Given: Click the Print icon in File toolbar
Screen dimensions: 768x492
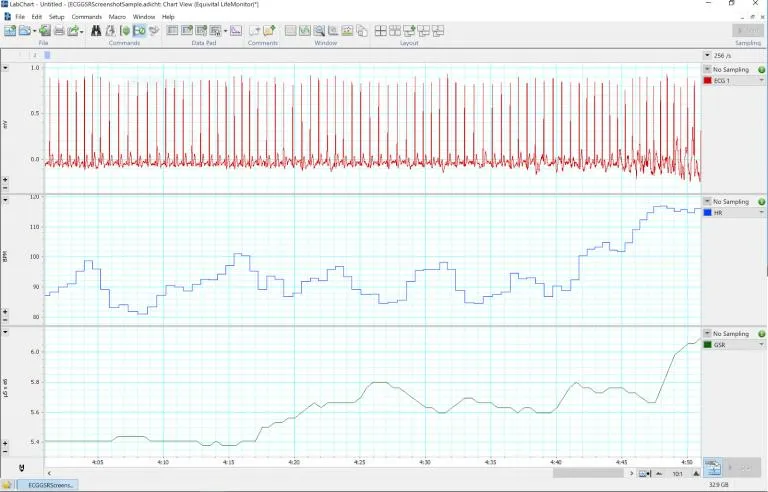Looking at the screenshot, I should tap(59, 31).
